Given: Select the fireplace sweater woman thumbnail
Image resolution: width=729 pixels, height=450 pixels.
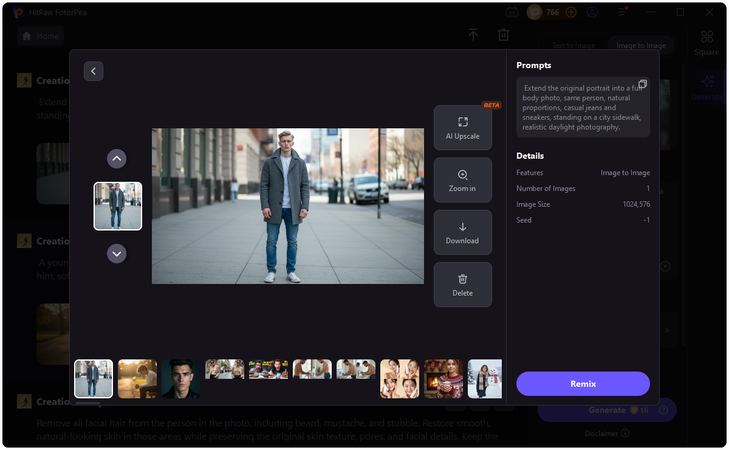Looking at the screenshot, I should (x=443, y=379).
